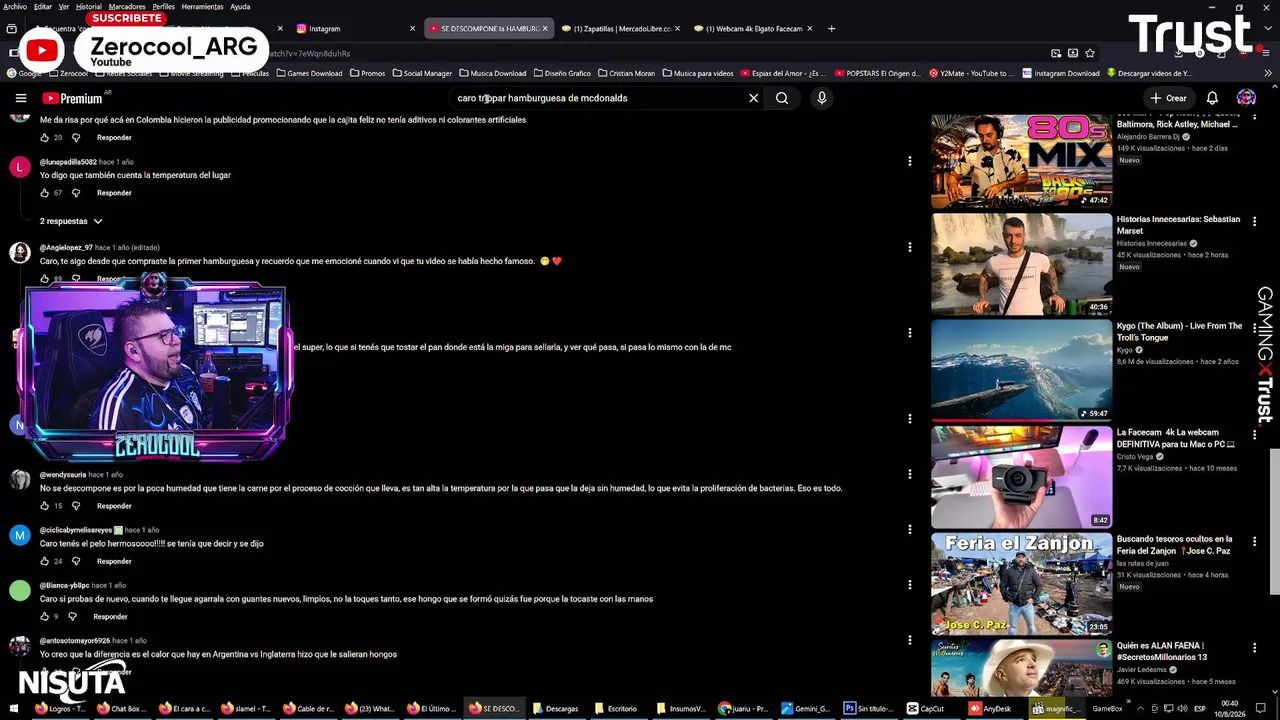Image resolution: width=1280 pixels, height=720 pixels.
Task: Open menu for La Facecam 4k video
Action: pyautogui.click(x=1254, y=435)
